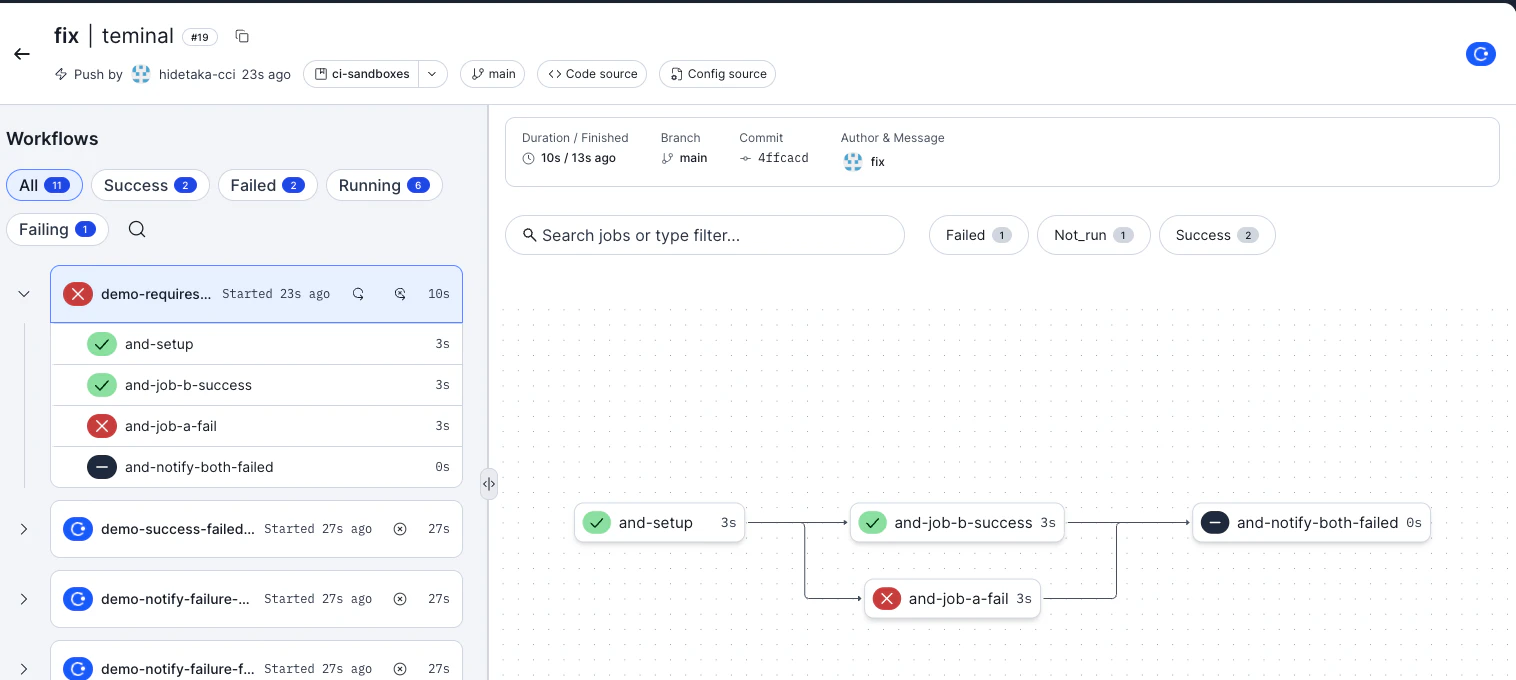The height and width of the screenshot is (680, 1516).
Task: Select and-notify-both-failed in workflow list
Action: 256,467
